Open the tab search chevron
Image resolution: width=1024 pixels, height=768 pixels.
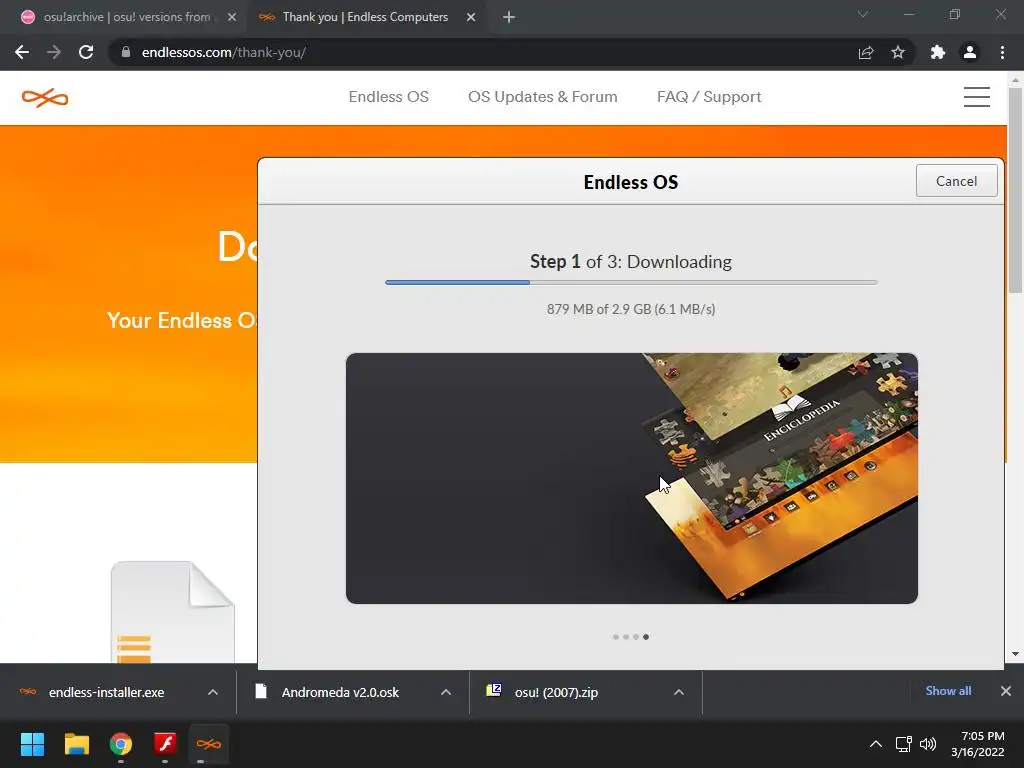(x=863, y=14)
